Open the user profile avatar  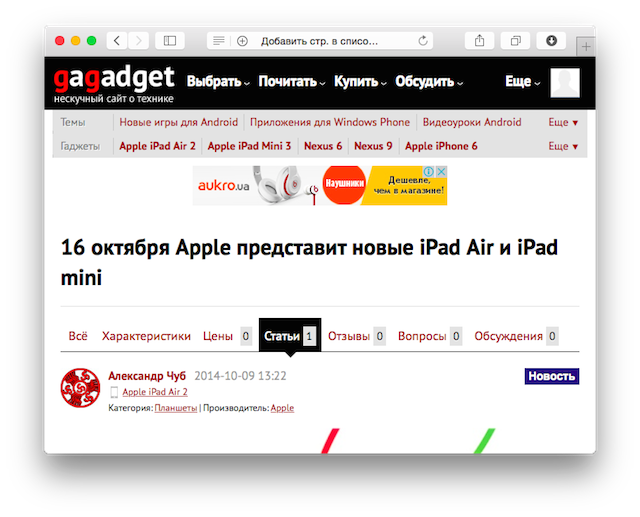click(565, 83)
